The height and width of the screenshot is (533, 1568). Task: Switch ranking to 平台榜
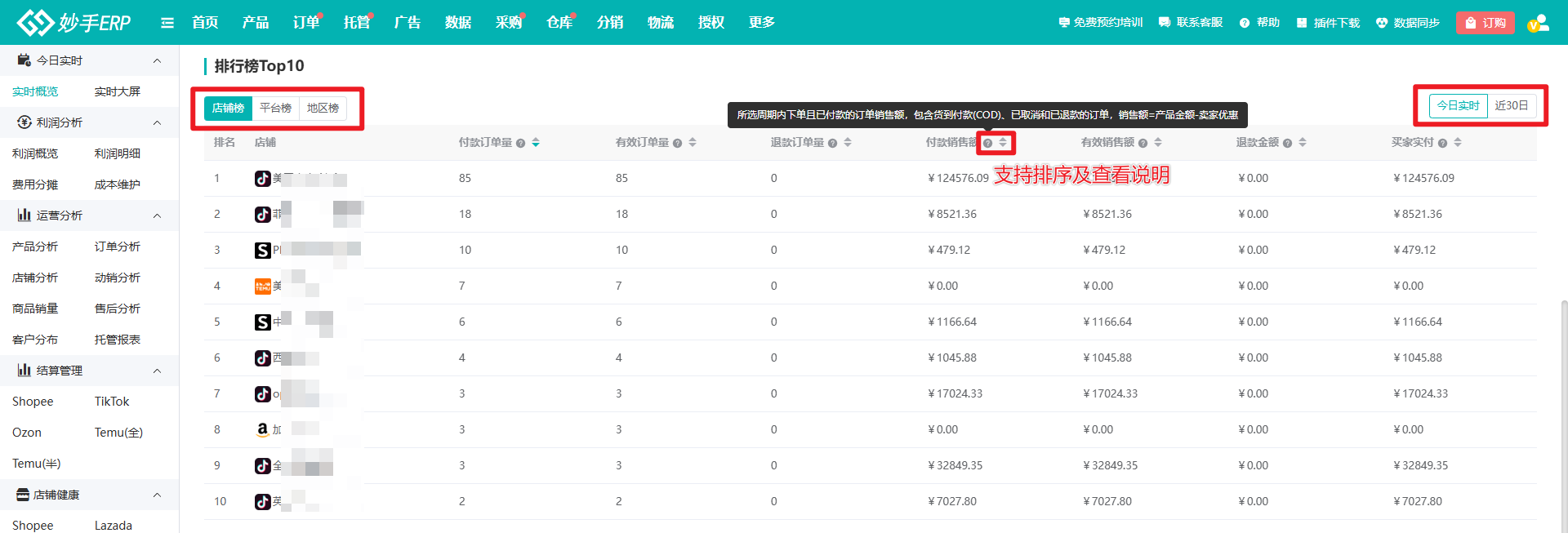tap(275, 109)
